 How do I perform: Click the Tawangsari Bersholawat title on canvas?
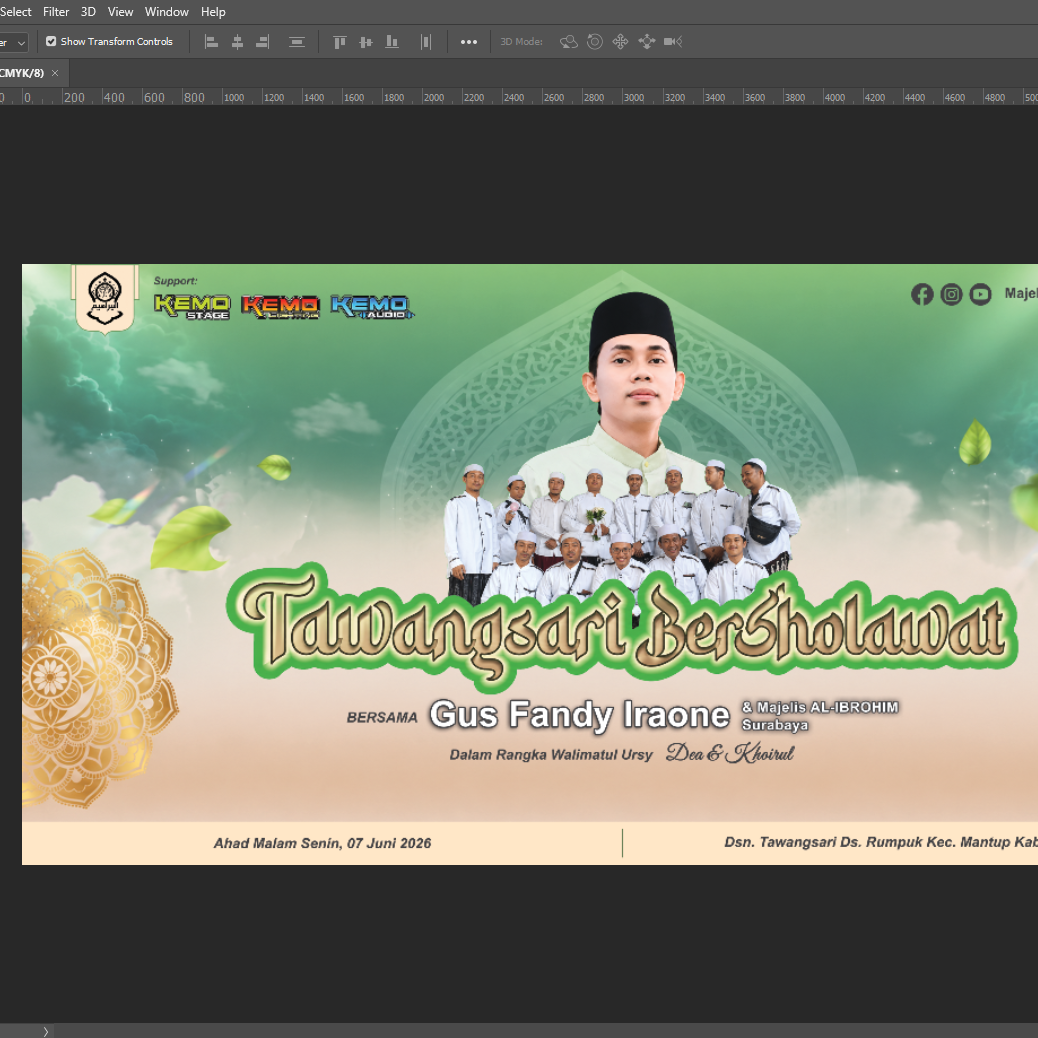coord(622,626)
